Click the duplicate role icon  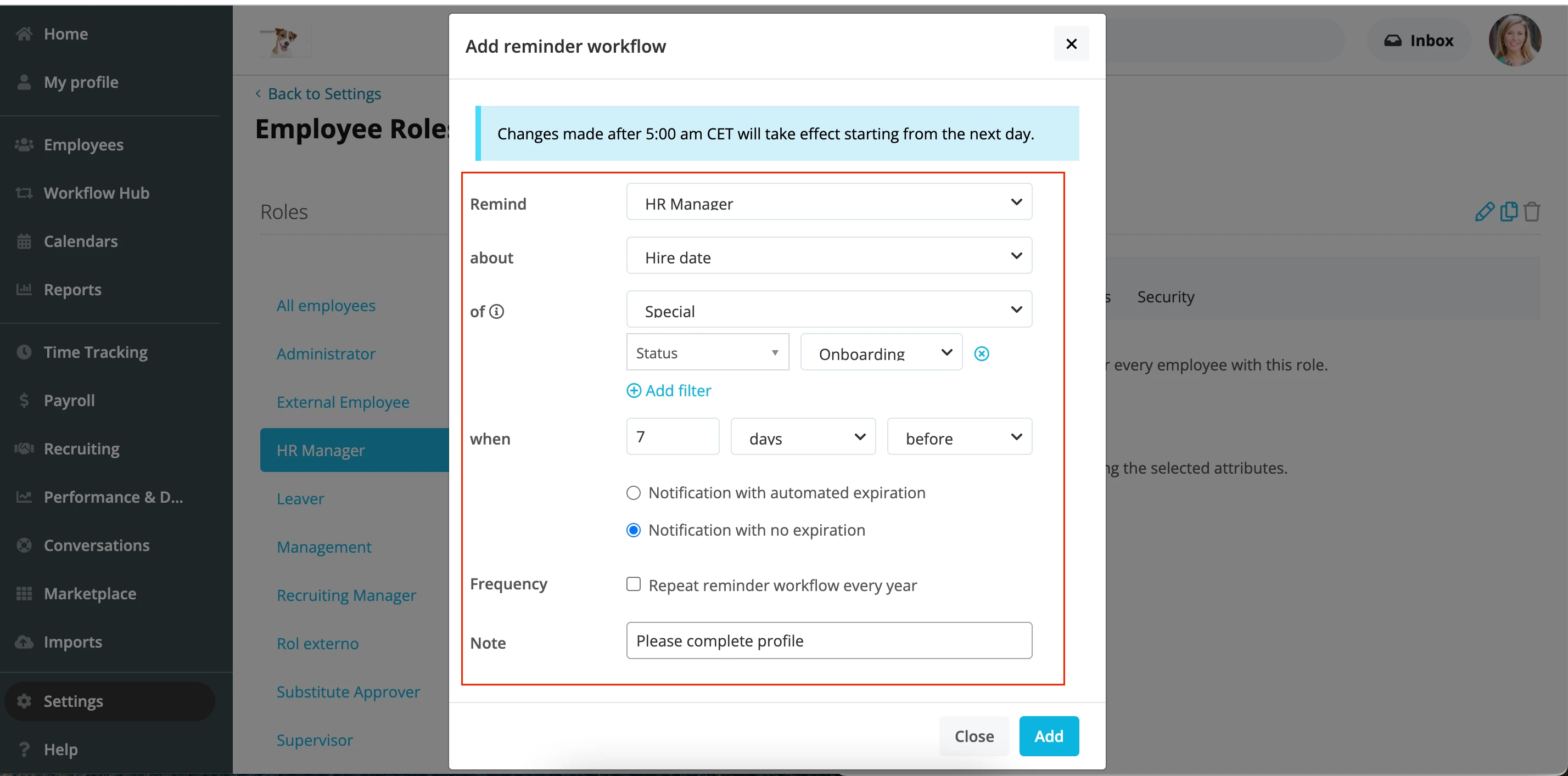tap(1508, 212)
